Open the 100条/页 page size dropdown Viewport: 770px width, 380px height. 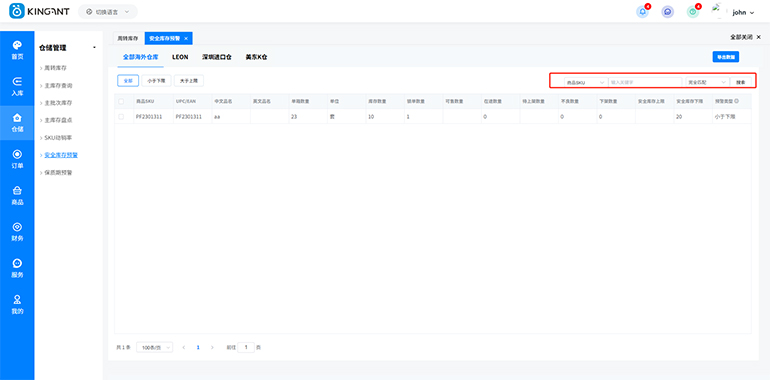[x=154, y=347]
